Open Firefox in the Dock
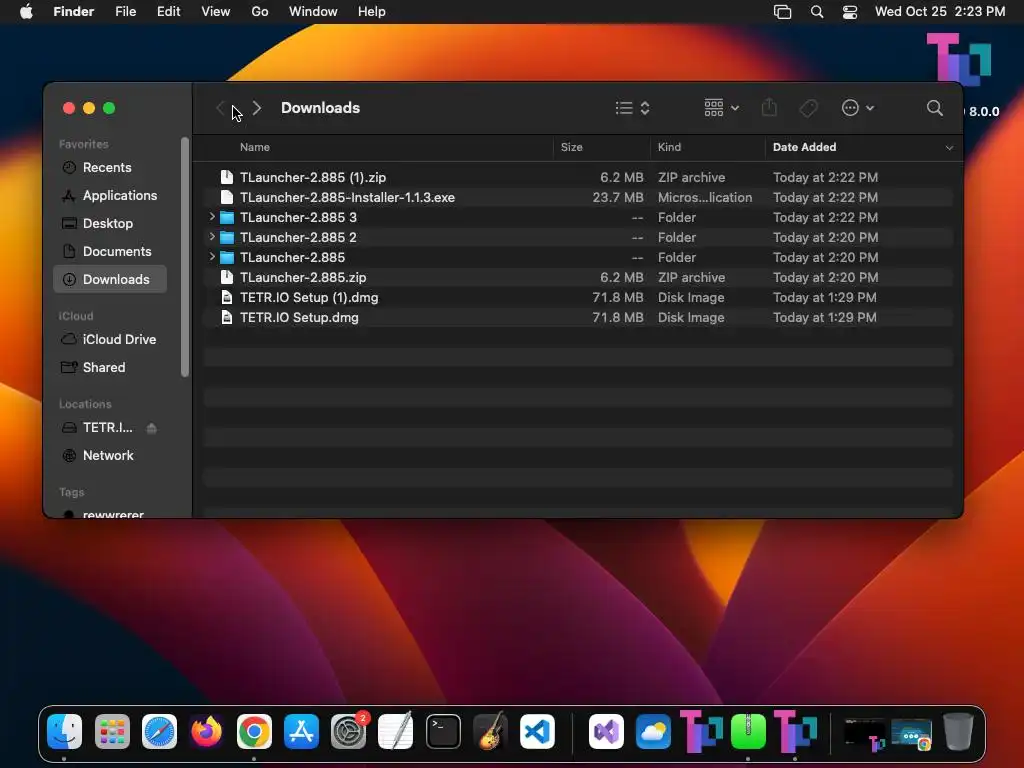Screen dimensions: 1024x768 pyautogui.click(x=206, y=731)
